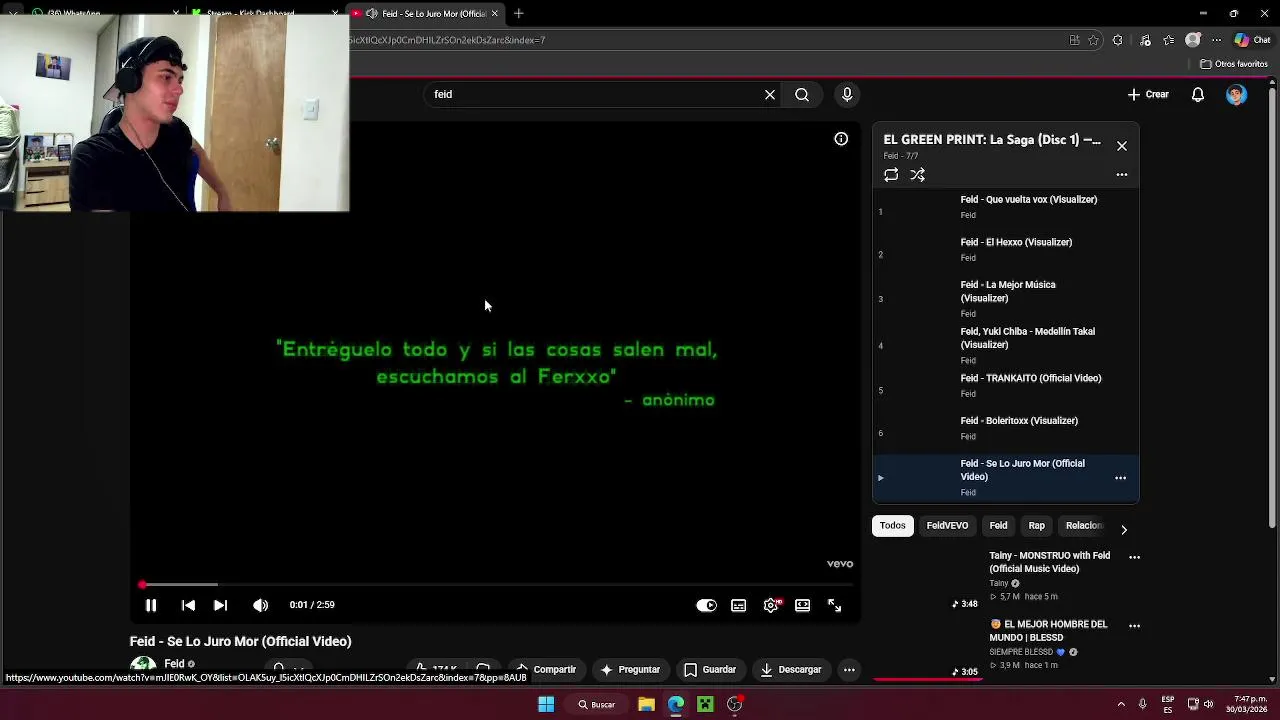Image resolution: width=1280 pixels, height=720 pixels.
Task: Toggle subtitles on the player
Action: point(738,605)
